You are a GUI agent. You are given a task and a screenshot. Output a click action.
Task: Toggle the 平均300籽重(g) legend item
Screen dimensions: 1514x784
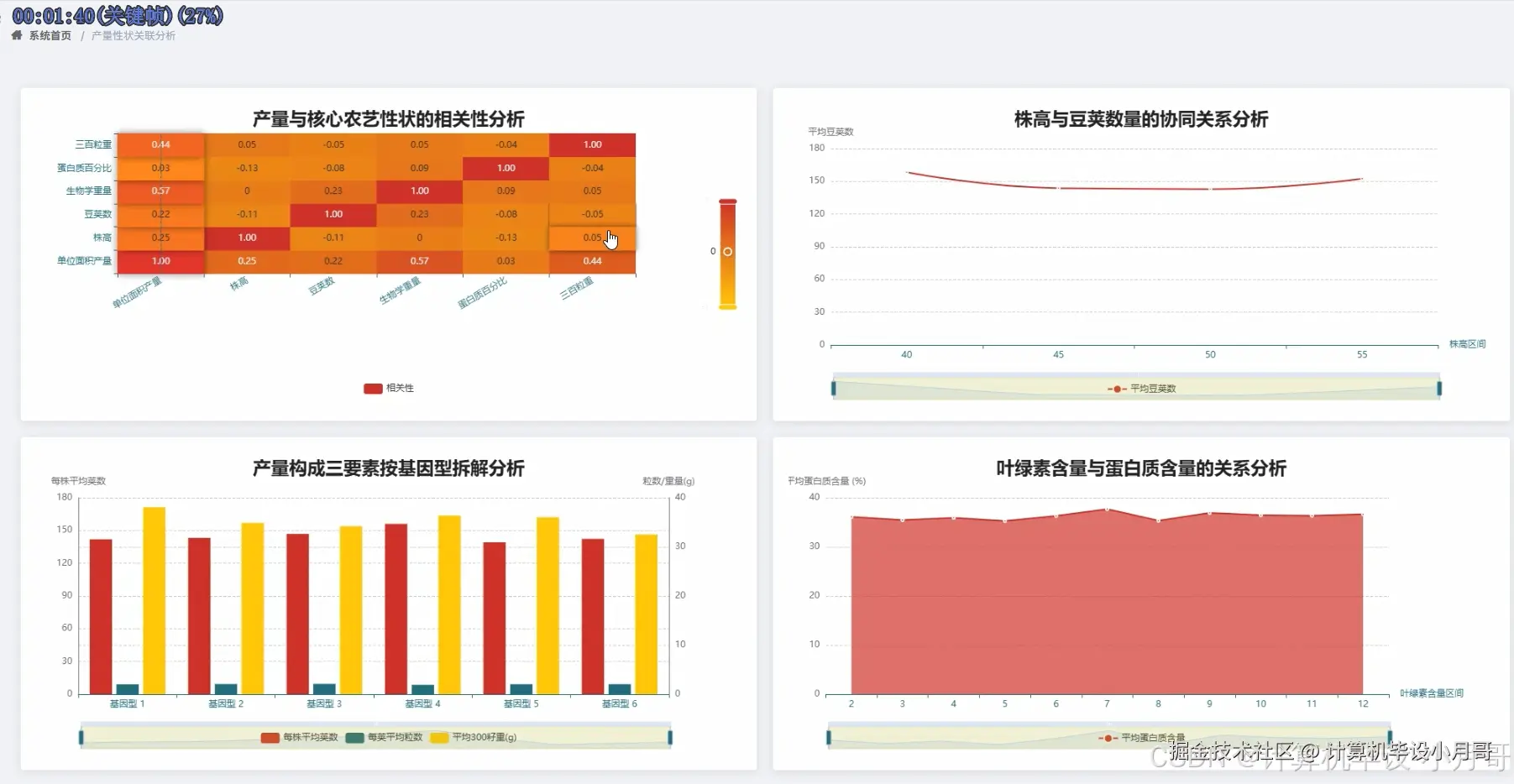coord(474,737)
